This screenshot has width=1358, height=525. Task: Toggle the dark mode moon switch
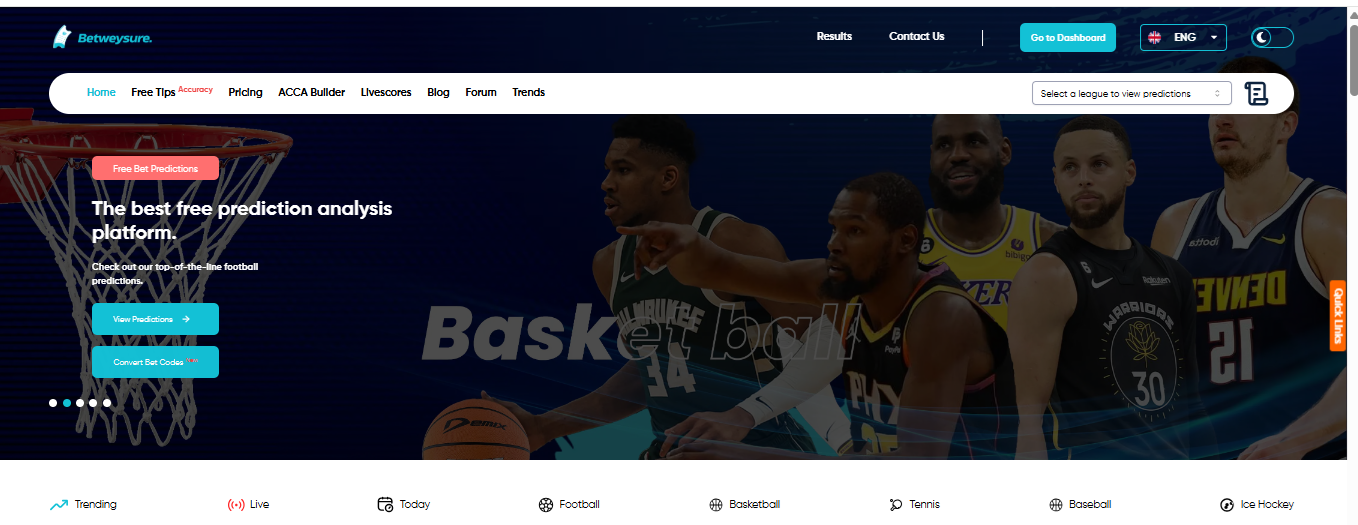[1272, 37]
